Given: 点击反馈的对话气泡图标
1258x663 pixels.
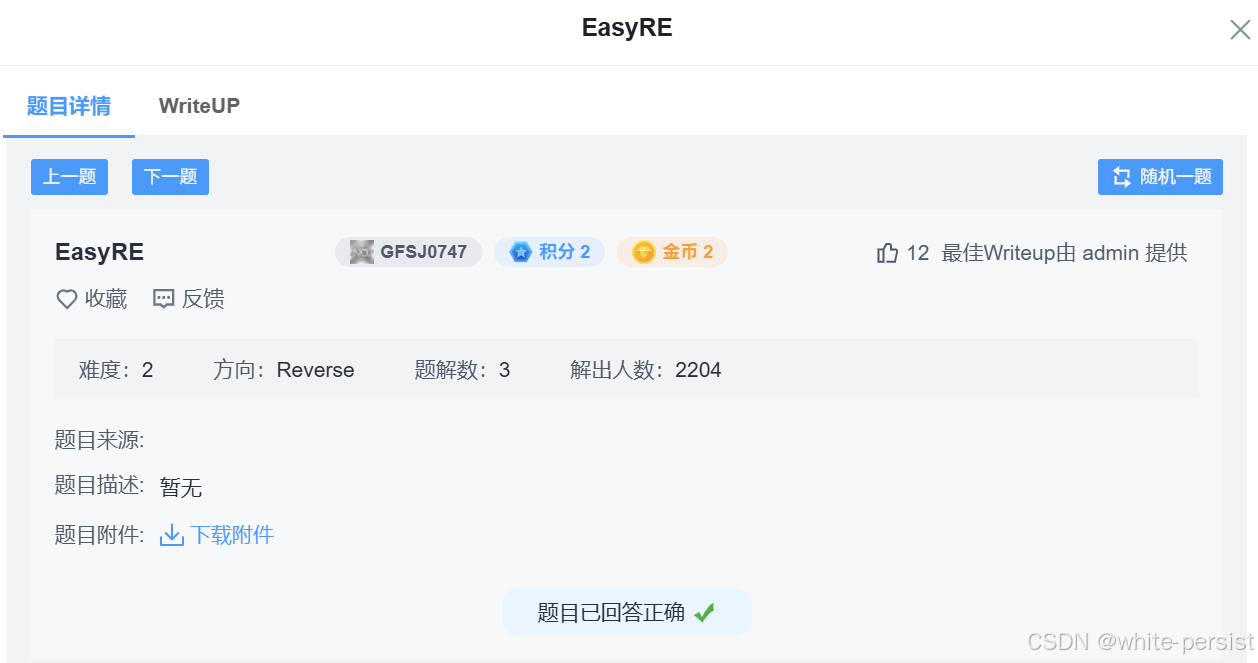Looking at the screenshot, I should [x=163, y=298].
